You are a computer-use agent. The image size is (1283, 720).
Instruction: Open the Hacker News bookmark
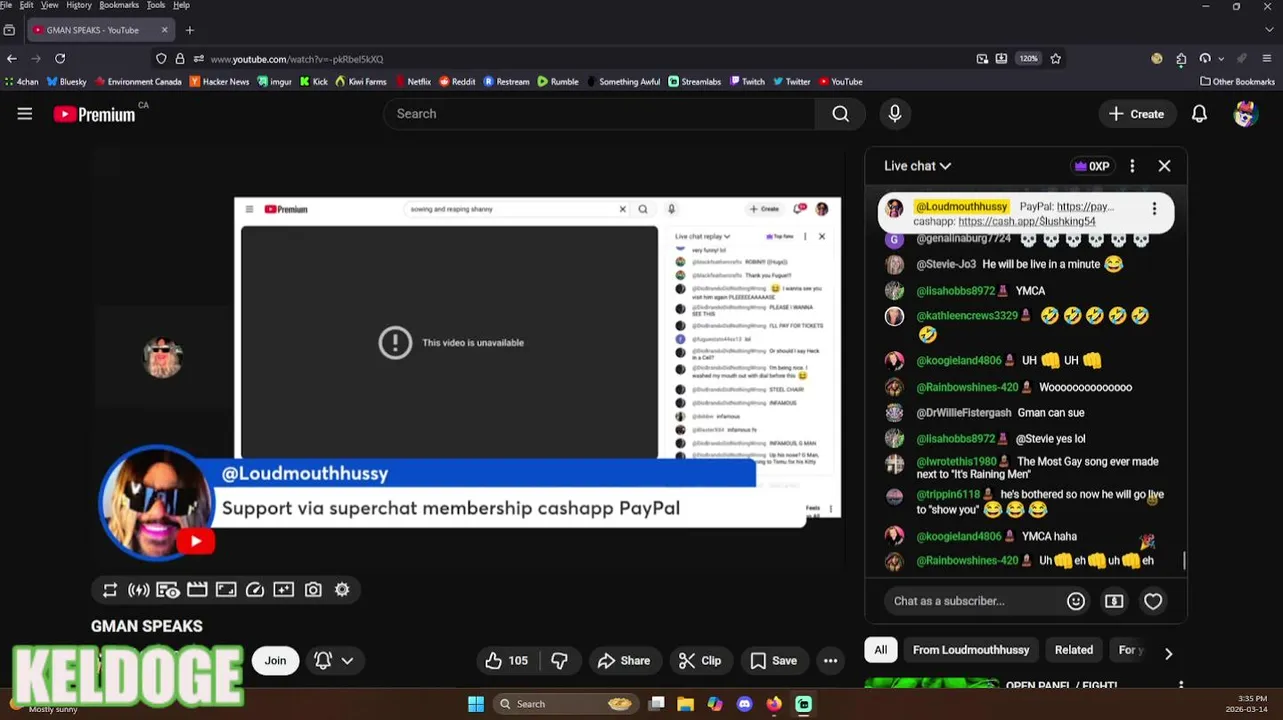(219, 82)
